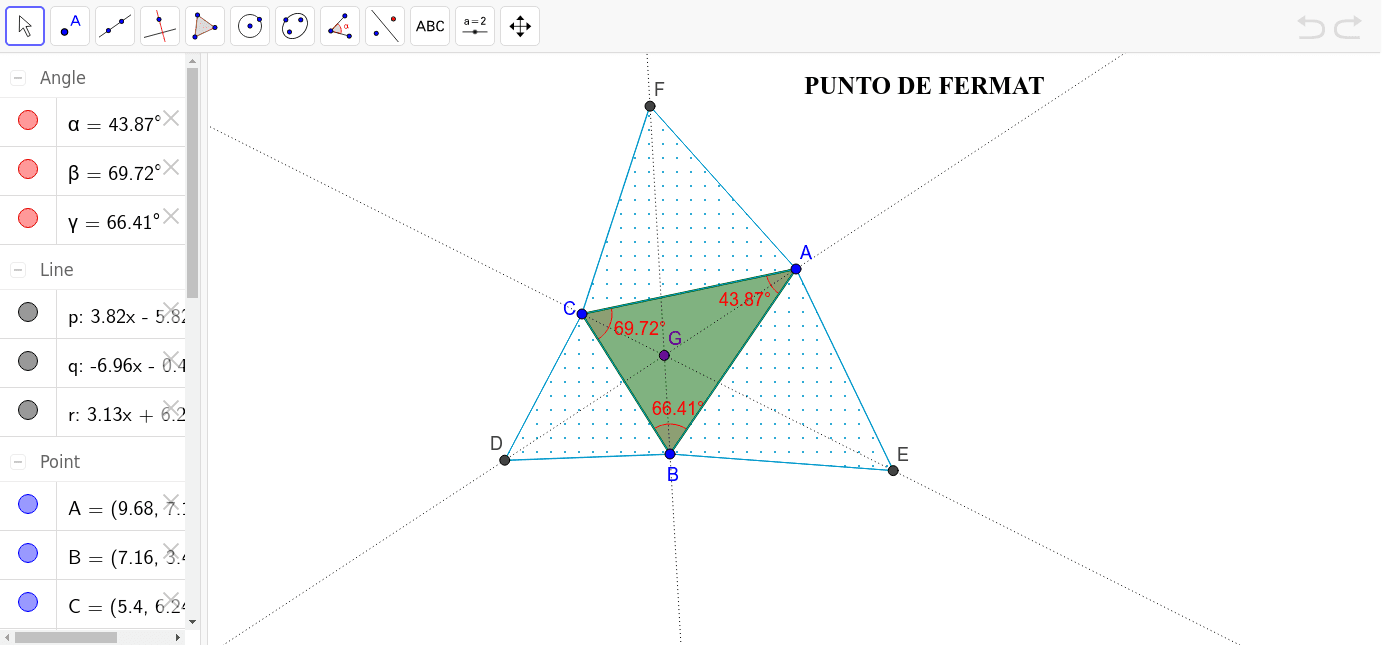Select the Point tool

coord(70,26)
